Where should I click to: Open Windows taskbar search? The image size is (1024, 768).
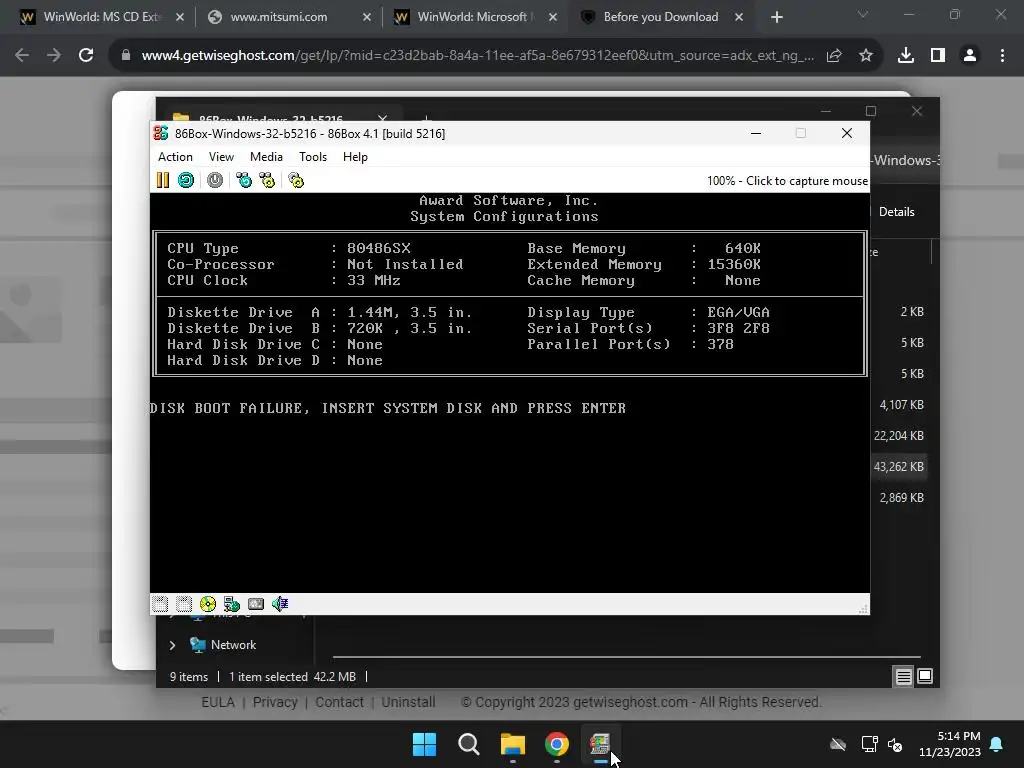(468, 744)
